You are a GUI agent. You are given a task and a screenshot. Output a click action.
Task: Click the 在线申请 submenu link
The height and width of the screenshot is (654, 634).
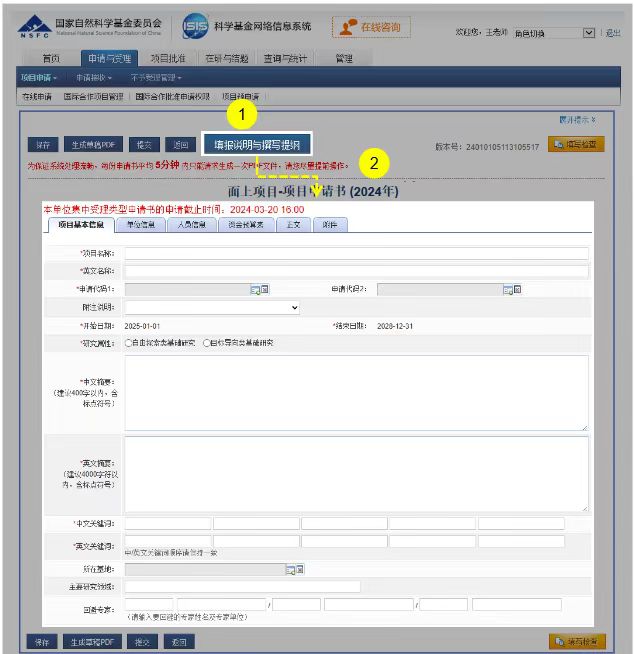[37, 97]
